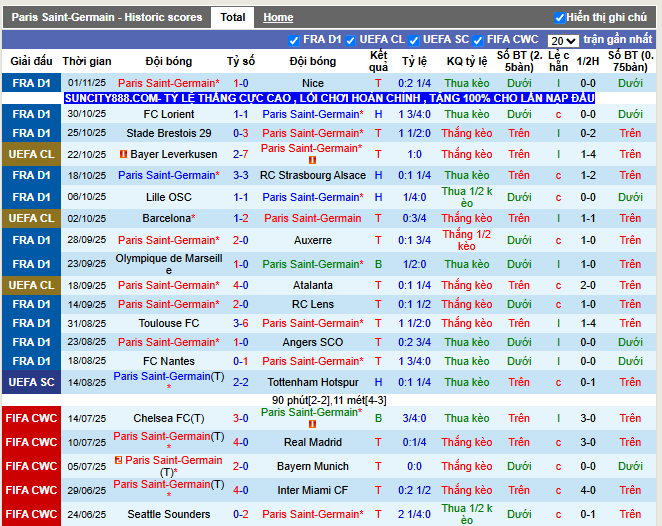Select the FIFA CWC cell dated 14/07/25
Viewport: 662px width, 526px height.
(32, 418)
